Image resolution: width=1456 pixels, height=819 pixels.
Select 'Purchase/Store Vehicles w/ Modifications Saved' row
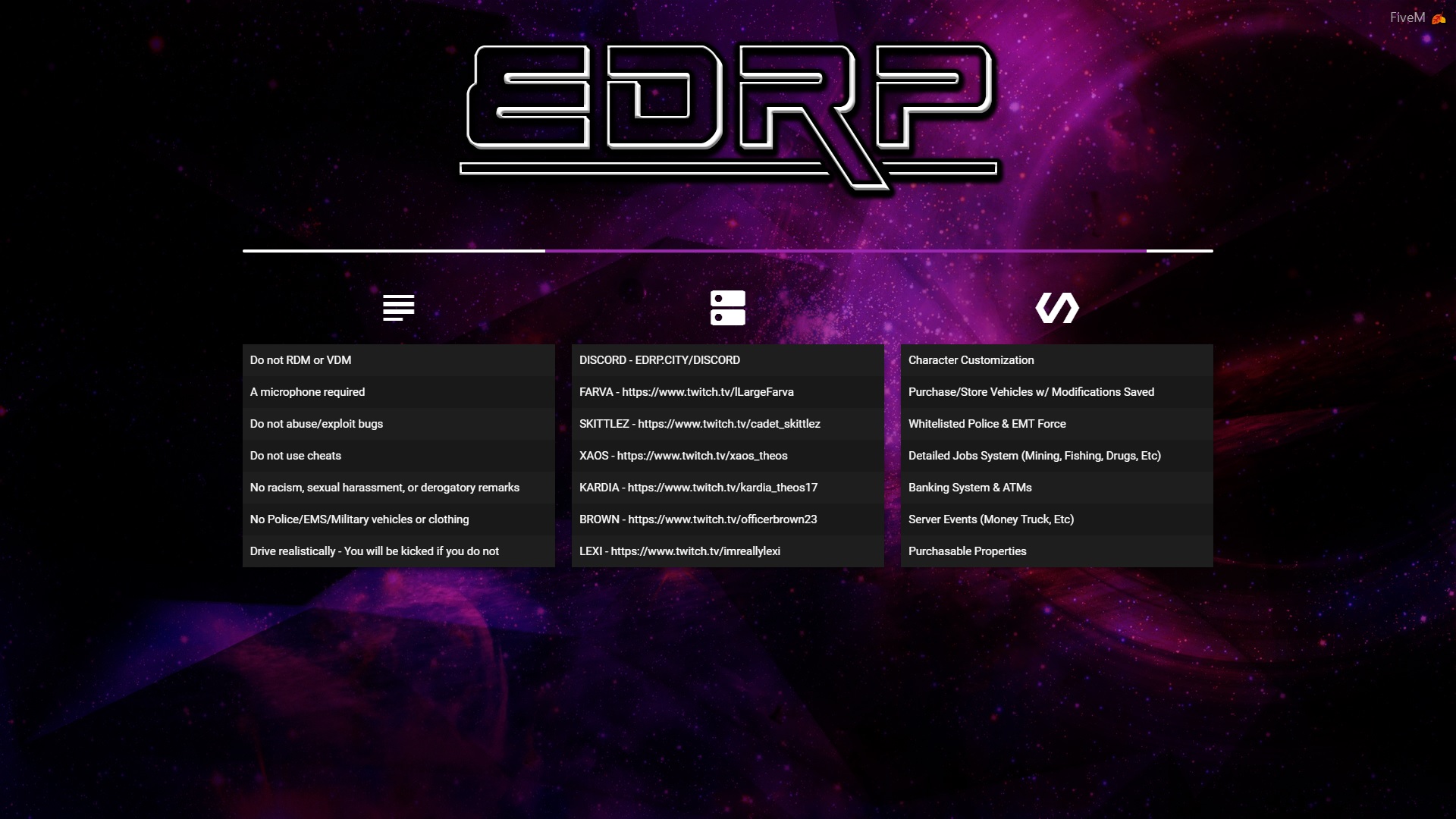pyautogui.click(x=1057, y=392)
